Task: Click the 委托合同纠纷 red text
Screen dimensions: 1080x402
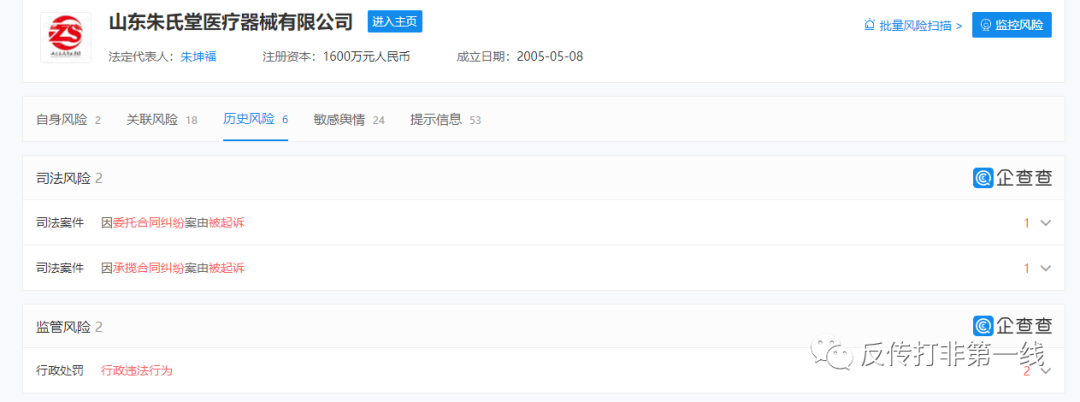Action: [x=149, y=222]
